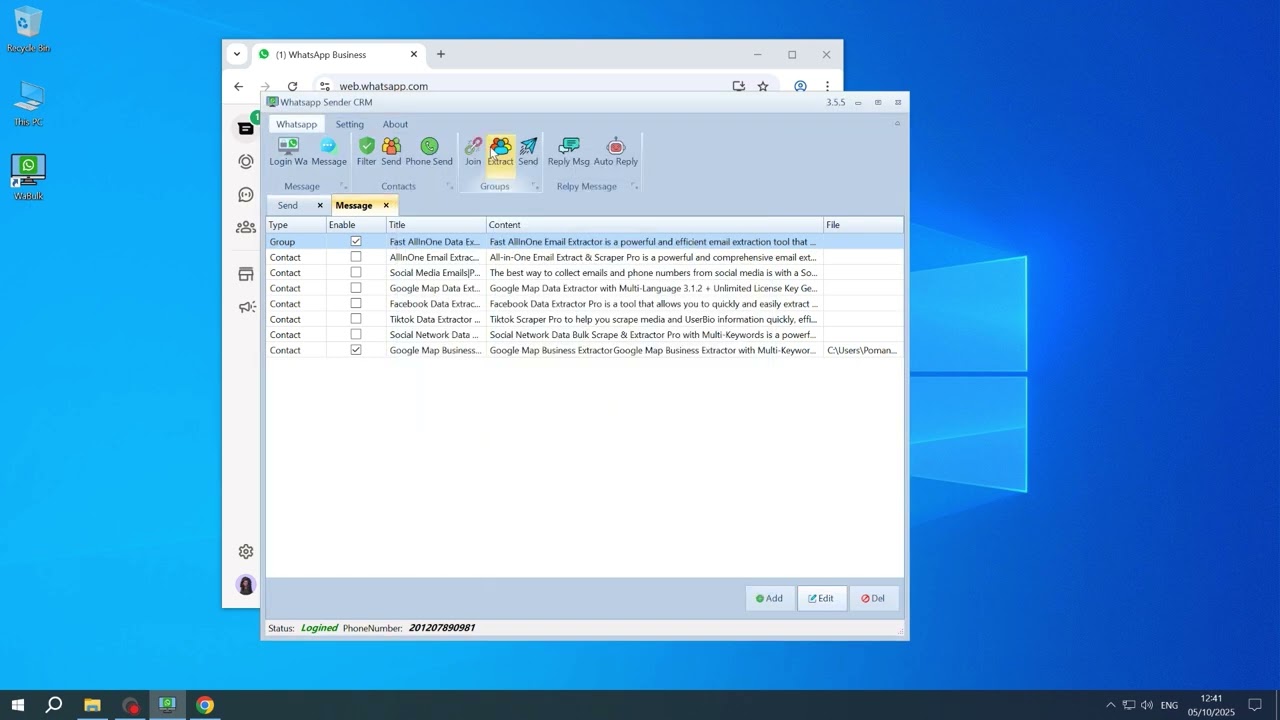1280x720 pixels.
Task: Open the Chrome profile icon
Action: [800, 86]
